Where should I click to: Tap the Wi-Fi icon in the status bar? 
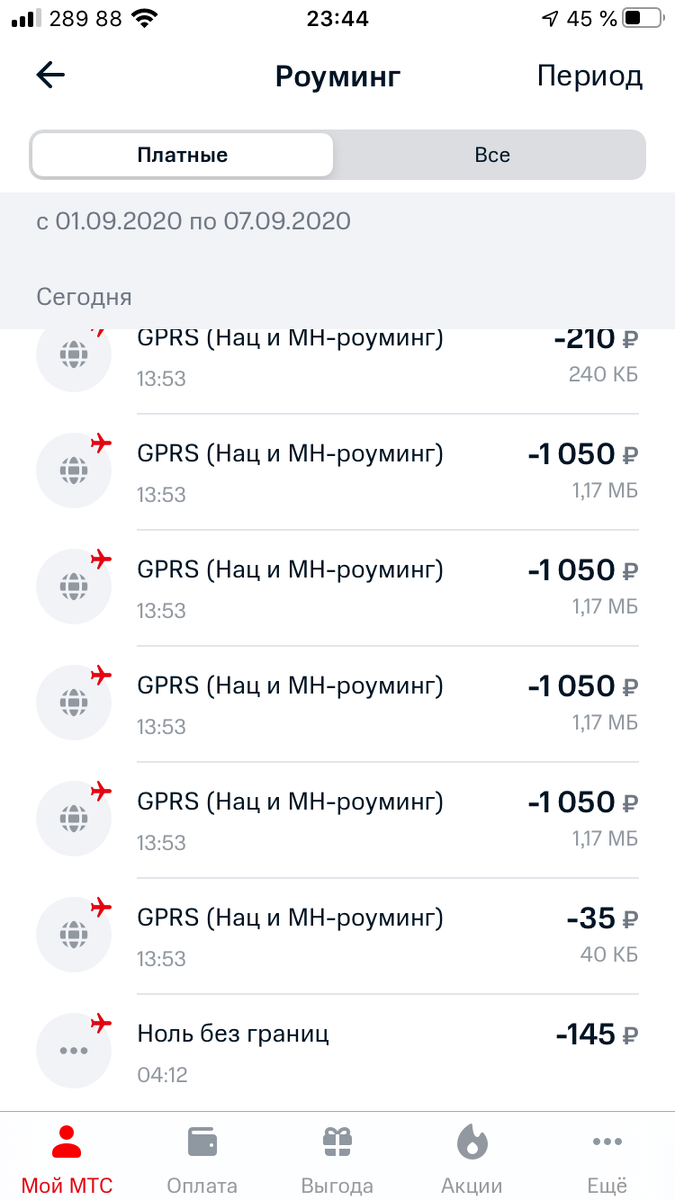coord(146,16)
